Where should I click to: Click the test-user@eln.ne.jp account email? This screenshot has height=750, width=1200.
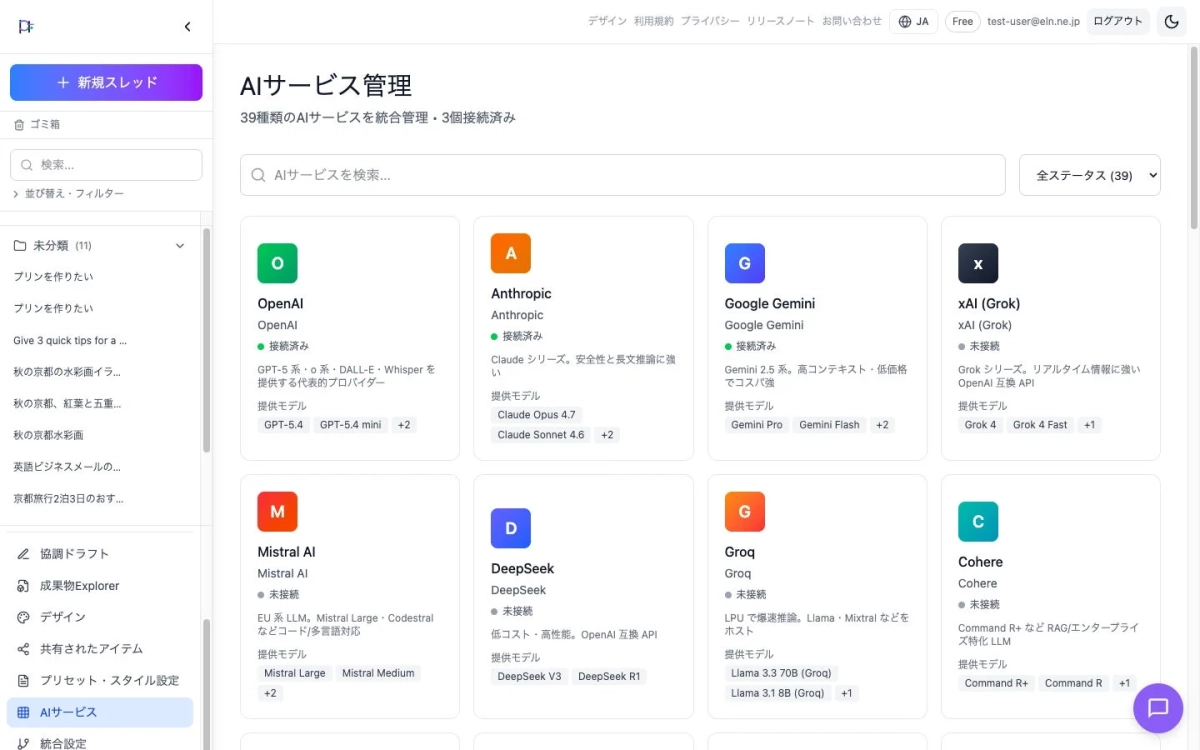point(1033,21)
